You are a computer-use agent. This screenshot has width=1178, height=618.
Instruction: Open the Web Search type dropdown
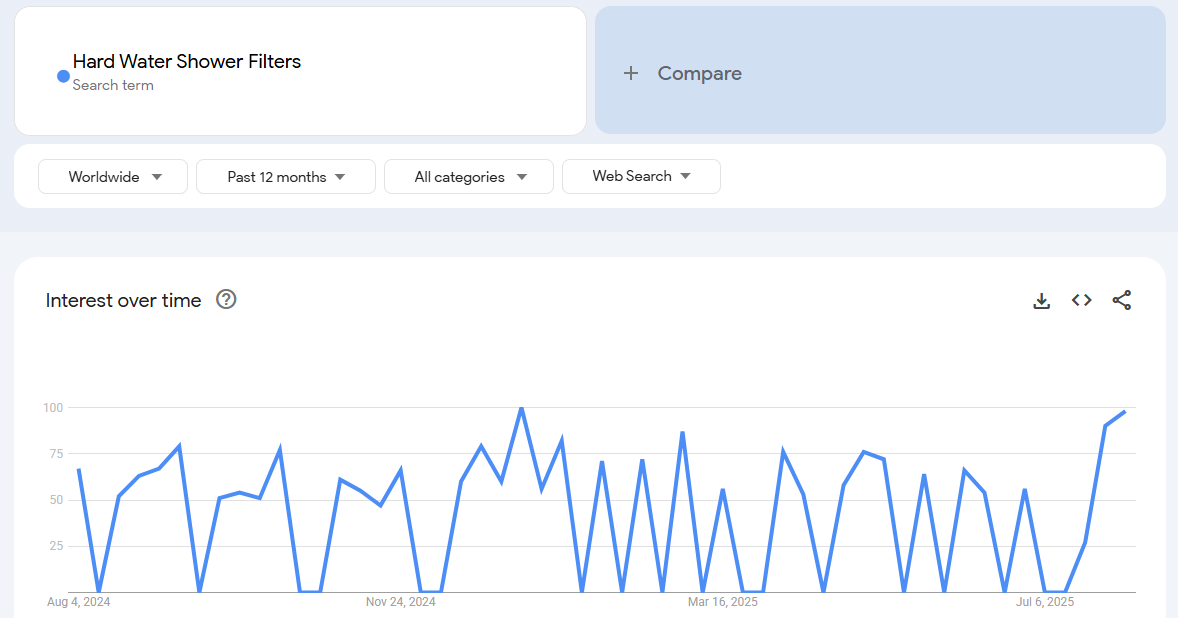(641, 176)
